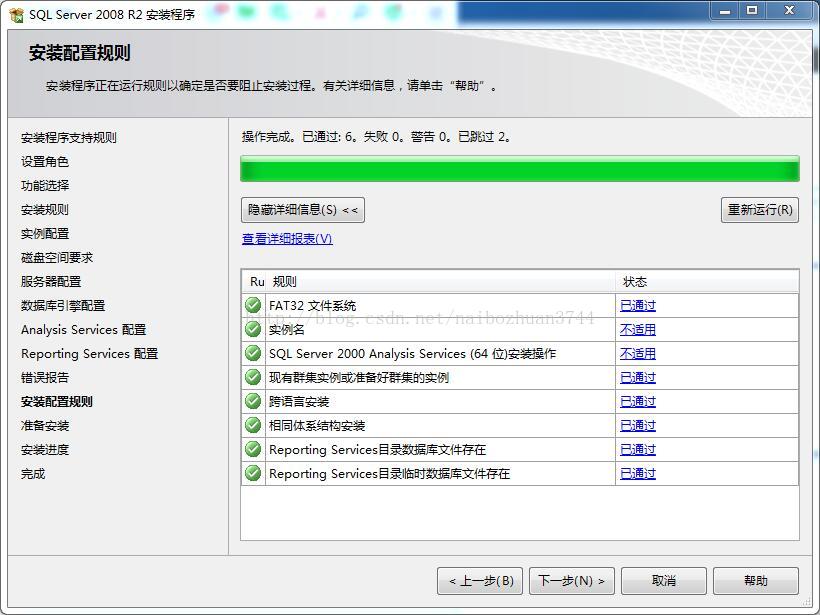Click the SQL Server installer icon in the title bar
Viewport: 820px width, 615px height.
[16, 15]
